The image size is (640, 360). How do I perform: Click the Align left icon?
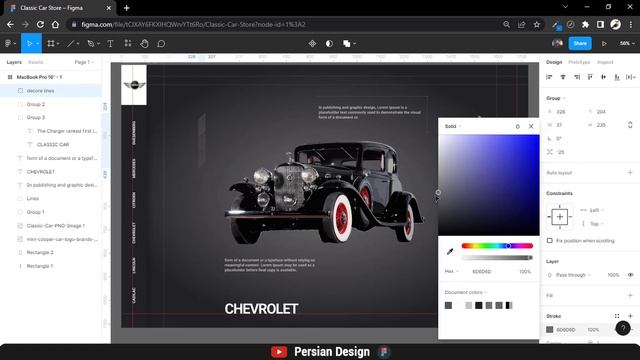coord(549,77)
